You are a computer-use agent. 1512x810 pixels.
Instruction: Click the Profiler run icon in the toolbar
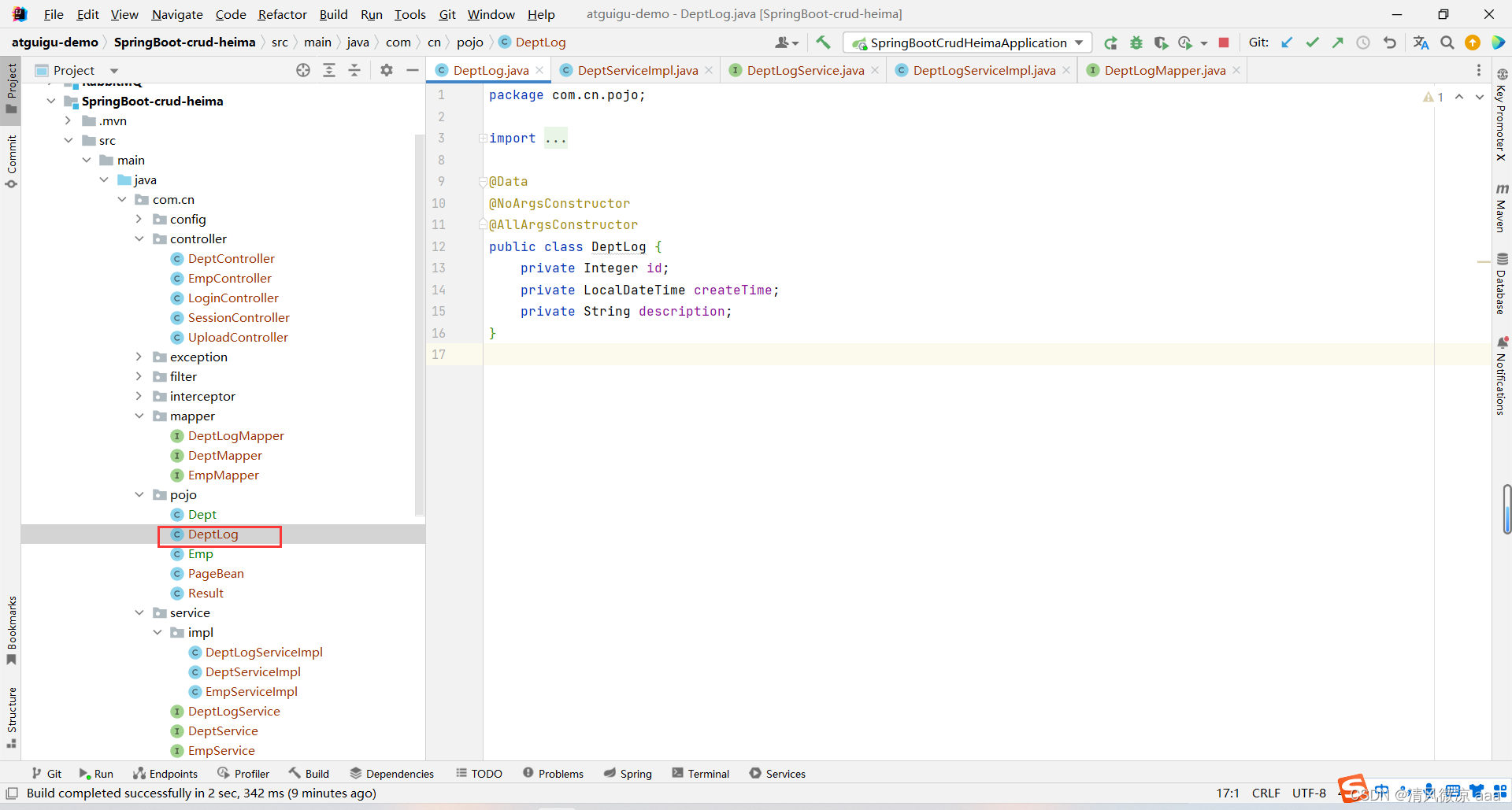(x=1185, y=43)
